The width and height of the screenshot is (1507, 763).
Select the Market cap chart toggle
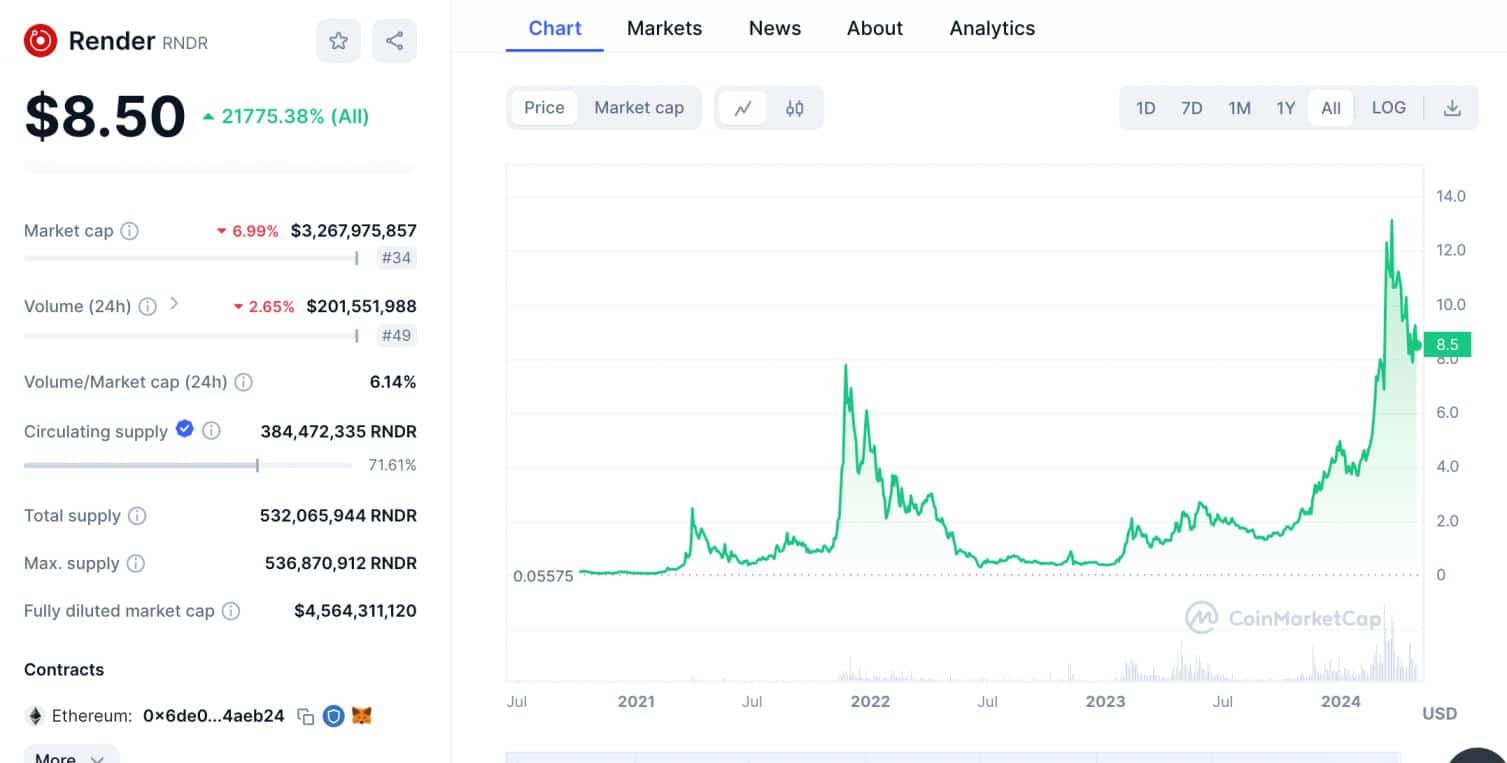click(639, 108)
